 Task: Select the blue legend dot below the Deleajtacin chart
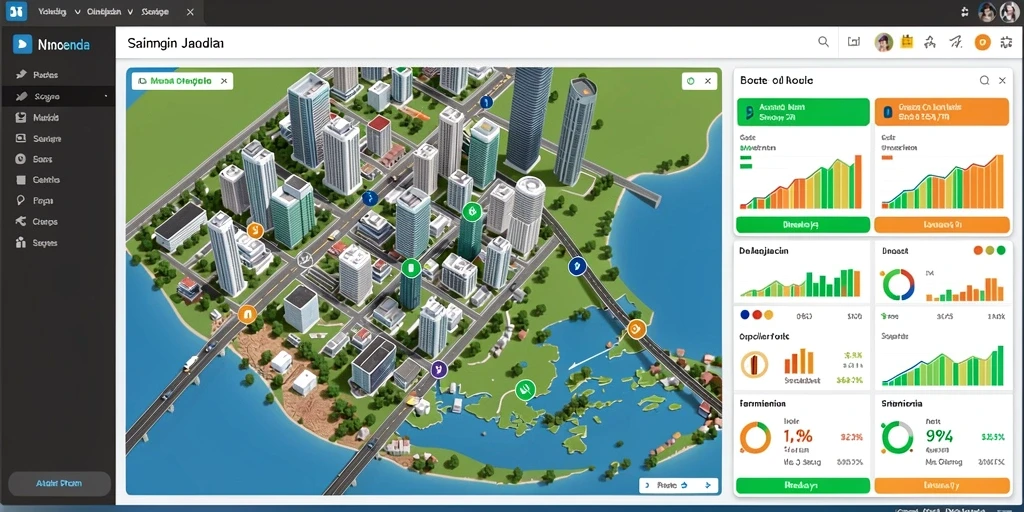[x=745, y=315]
